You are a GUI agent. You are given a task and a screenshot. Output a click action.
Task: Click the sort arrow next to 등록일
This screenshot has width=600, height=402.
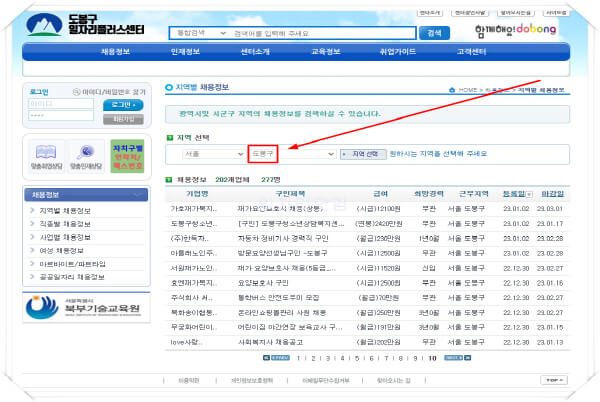529,194
